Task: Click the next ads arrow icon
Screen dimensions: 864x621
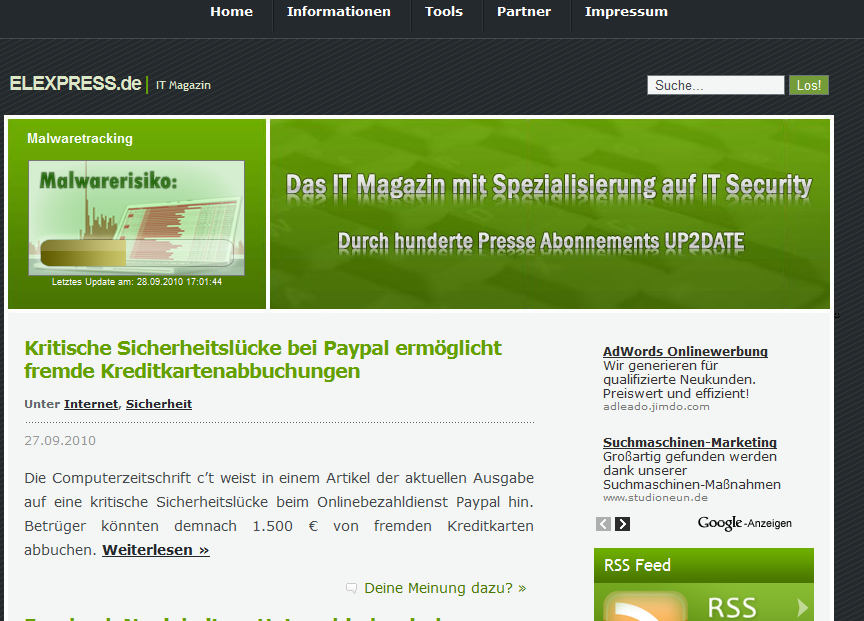Action: pos(622,524)
